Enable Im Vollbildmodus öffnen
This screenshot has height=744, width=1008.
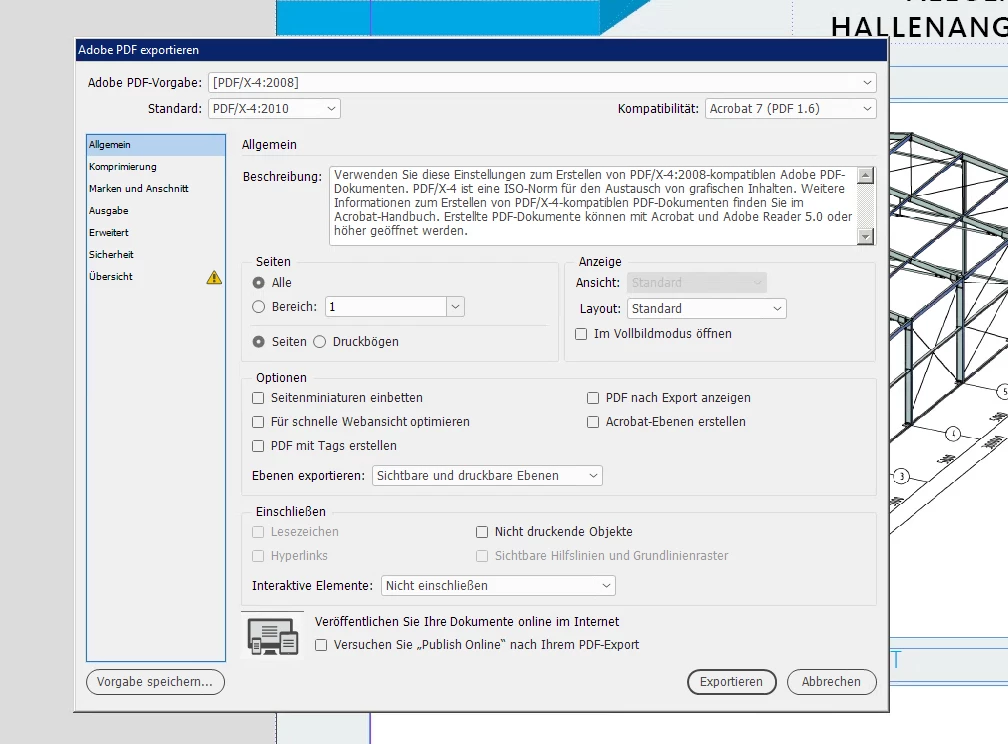pos(581,334)
